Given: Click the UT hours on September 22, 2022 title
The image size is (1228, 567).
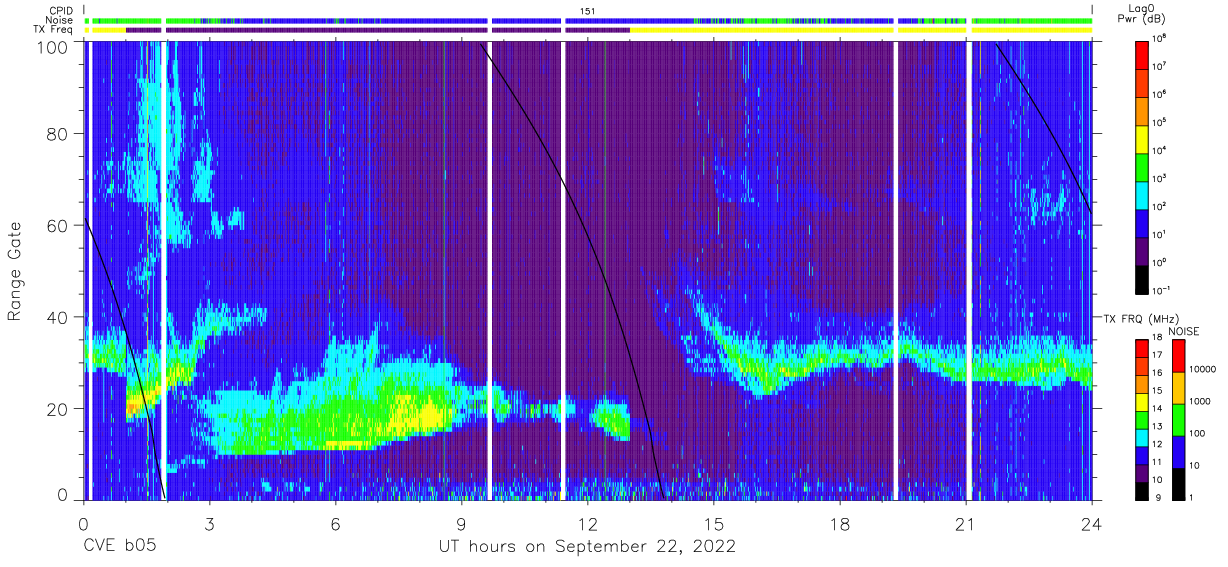Looking at the screenshot, I should (x=587, y=547).
